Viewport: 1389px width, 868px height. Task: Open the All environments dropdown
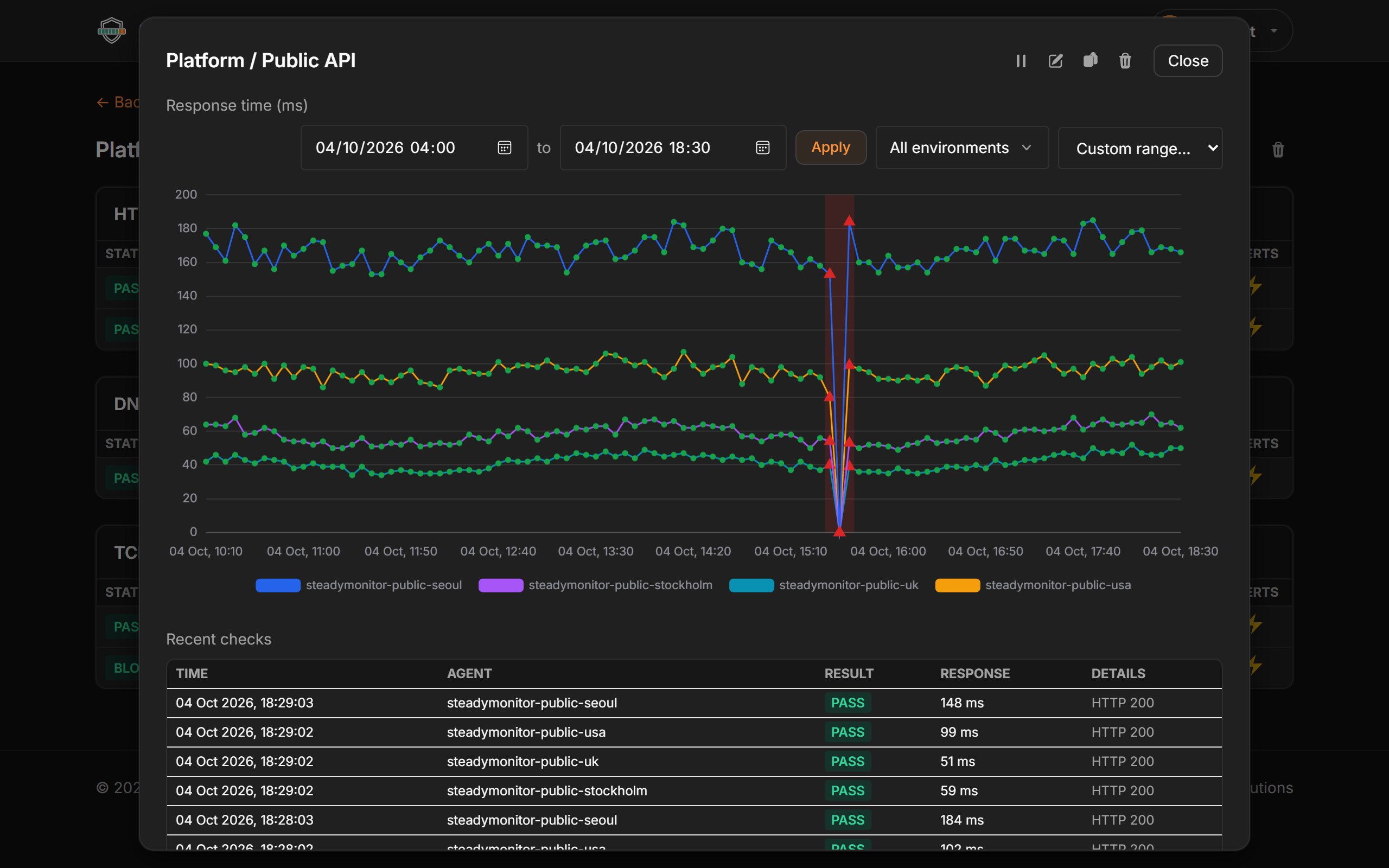tap(962, 148)
